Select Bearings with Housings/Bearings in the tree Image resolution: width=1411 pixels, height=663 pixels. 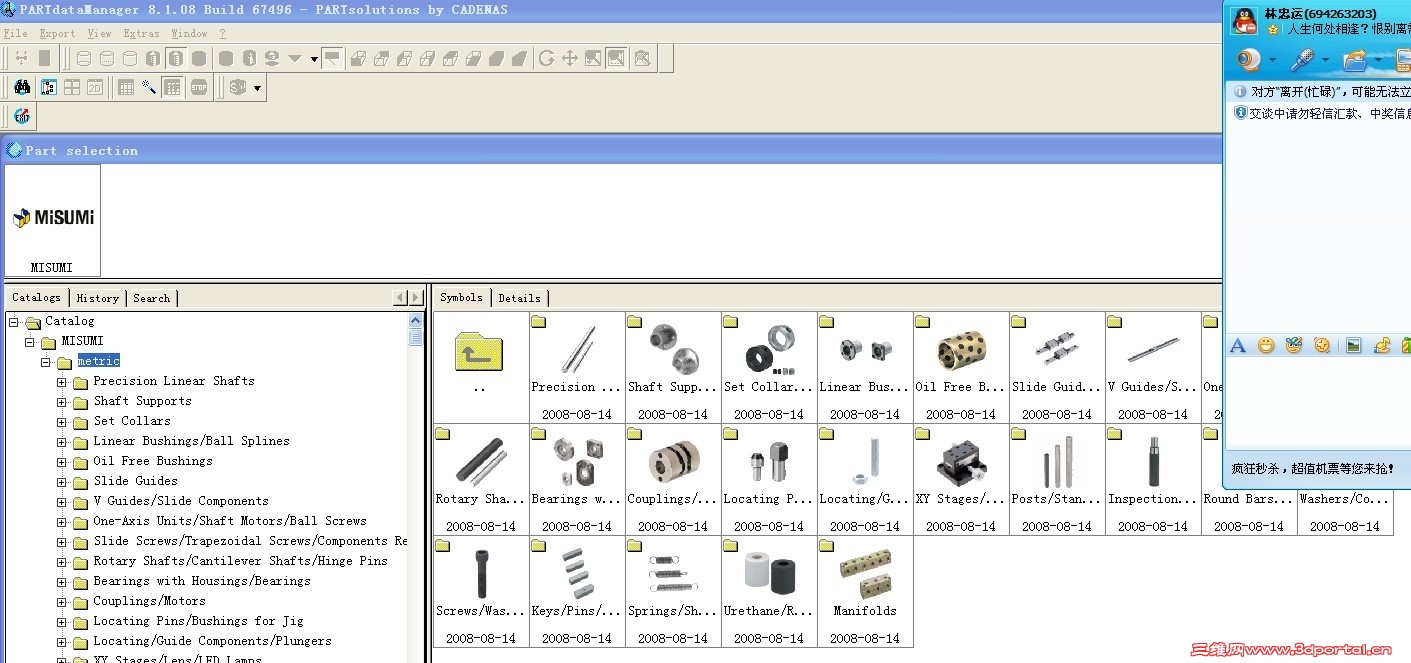(x=201, y=581)
